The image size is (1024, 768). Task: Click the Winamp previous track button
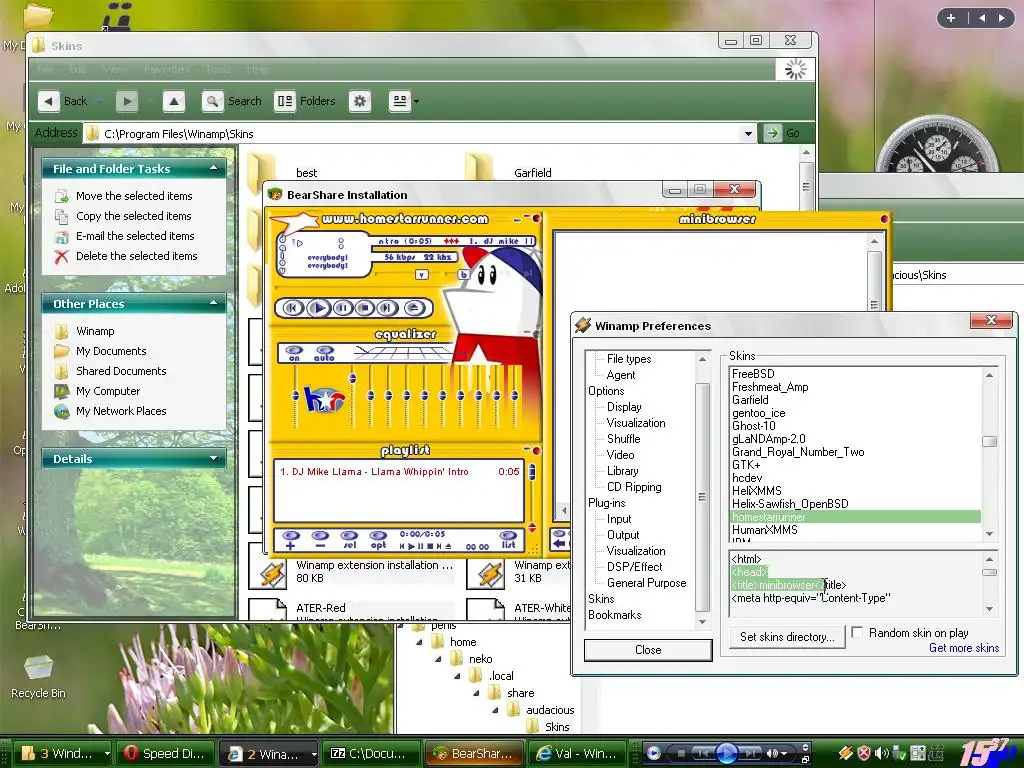point(293,308)
